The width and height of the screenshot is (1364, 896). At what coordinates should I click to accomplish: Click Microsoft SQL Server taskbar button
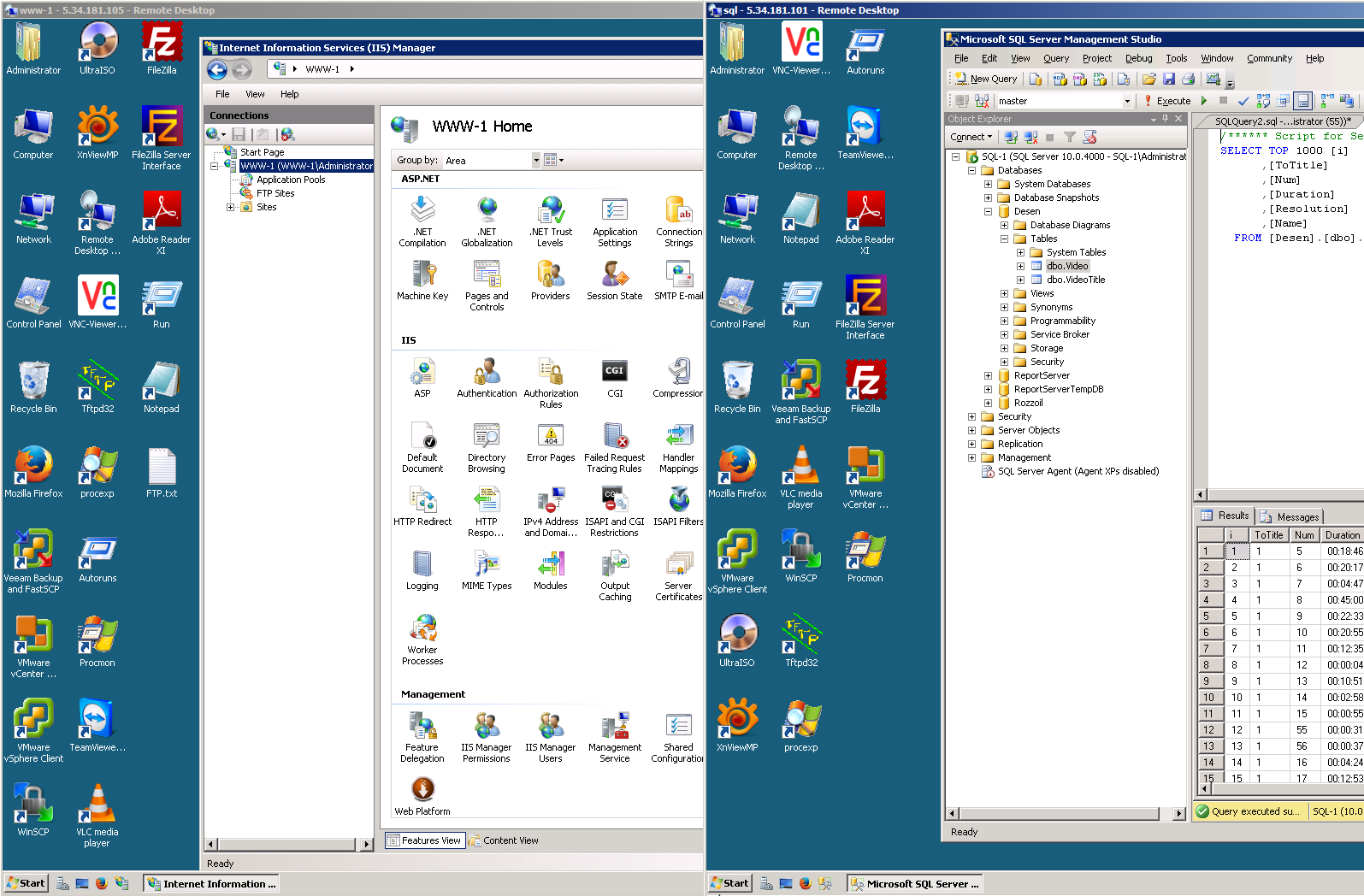point(915,883)
